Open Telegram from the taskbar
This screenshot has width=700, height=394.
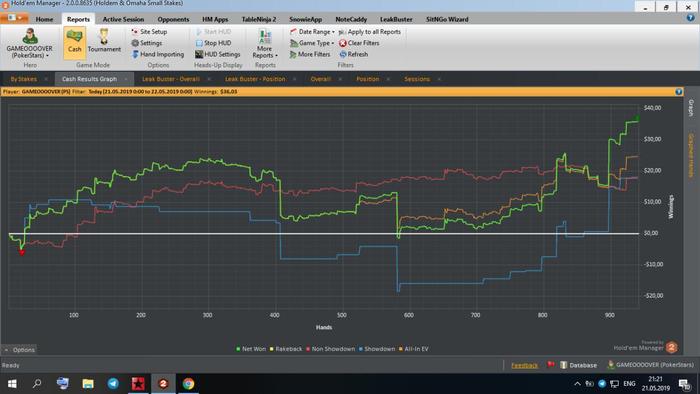point(113,383)
